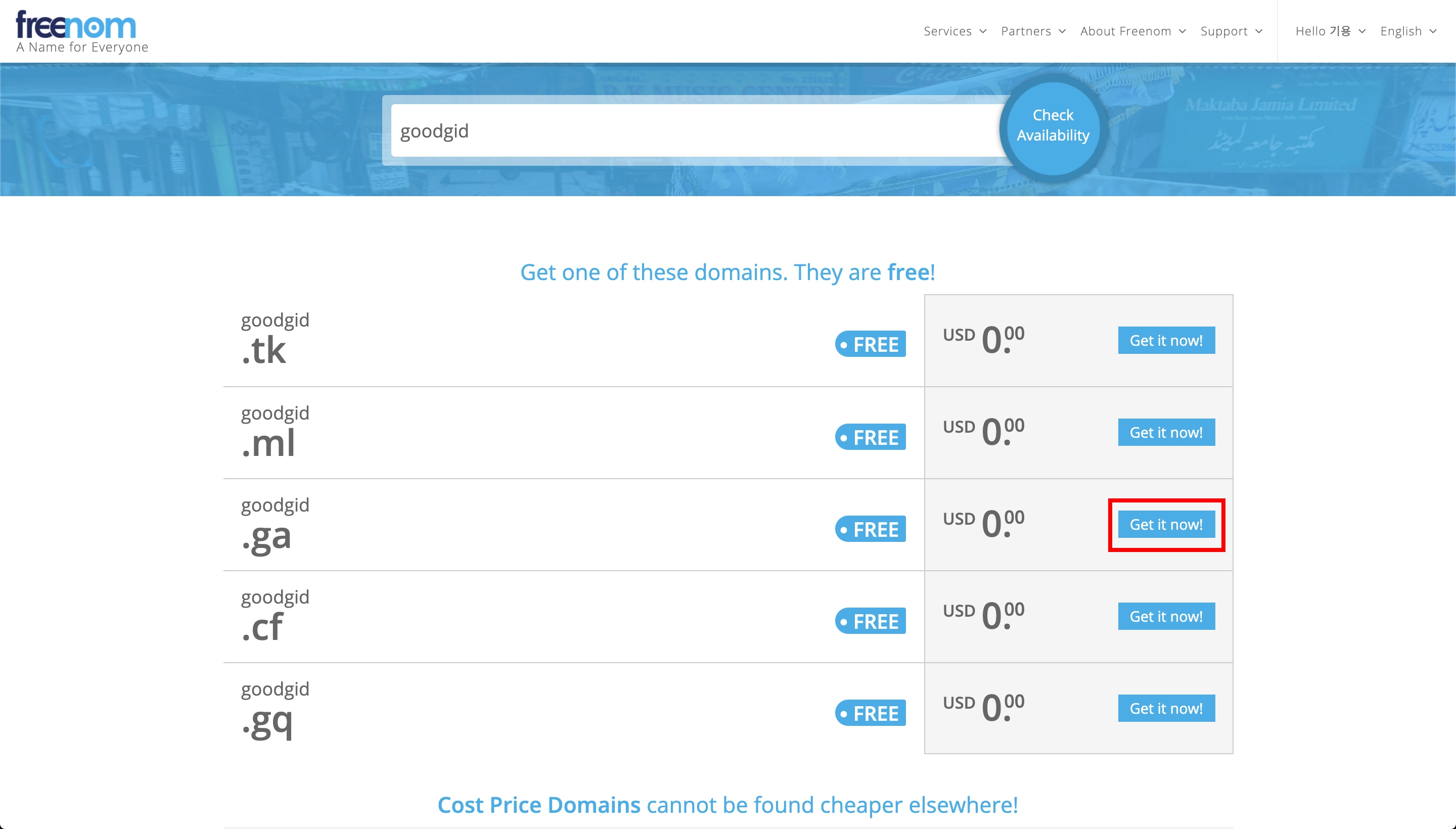Click the domain search field containing goodgid
Viewport: 1456px width, 829px height.
pos(698,131)
